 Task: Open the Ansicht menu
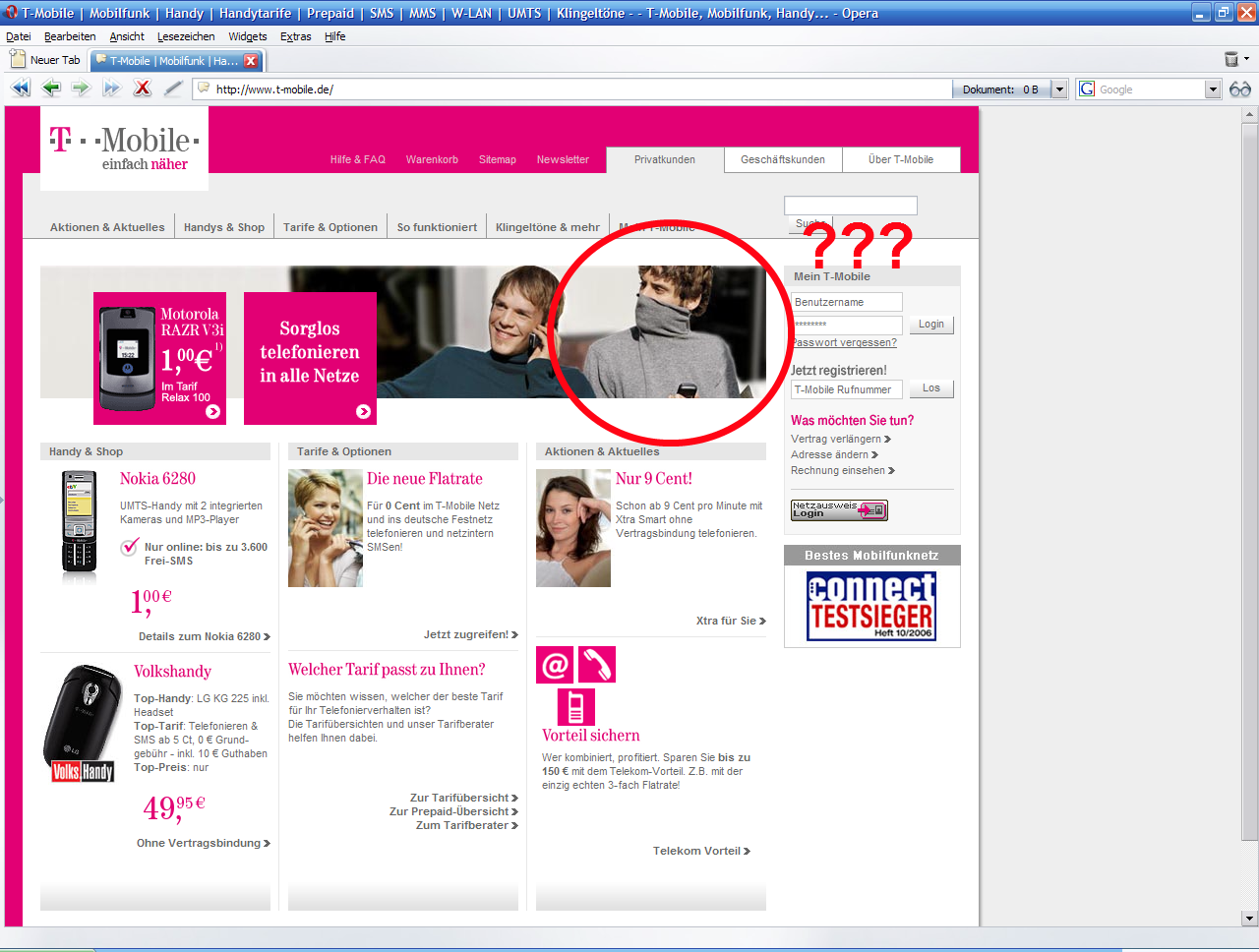tap(127, 36)
